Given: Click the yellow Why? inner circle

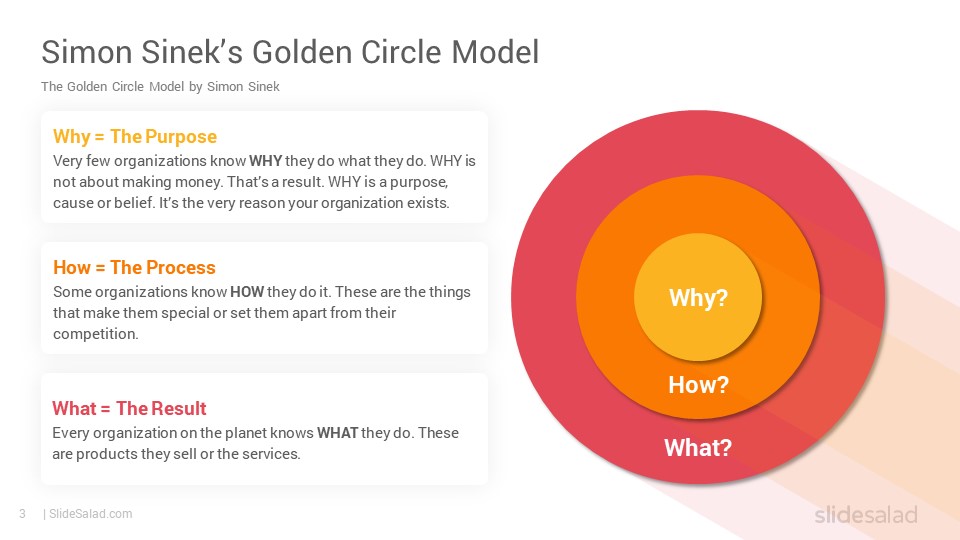Looking at the screenshot, I should click(698, 297).
